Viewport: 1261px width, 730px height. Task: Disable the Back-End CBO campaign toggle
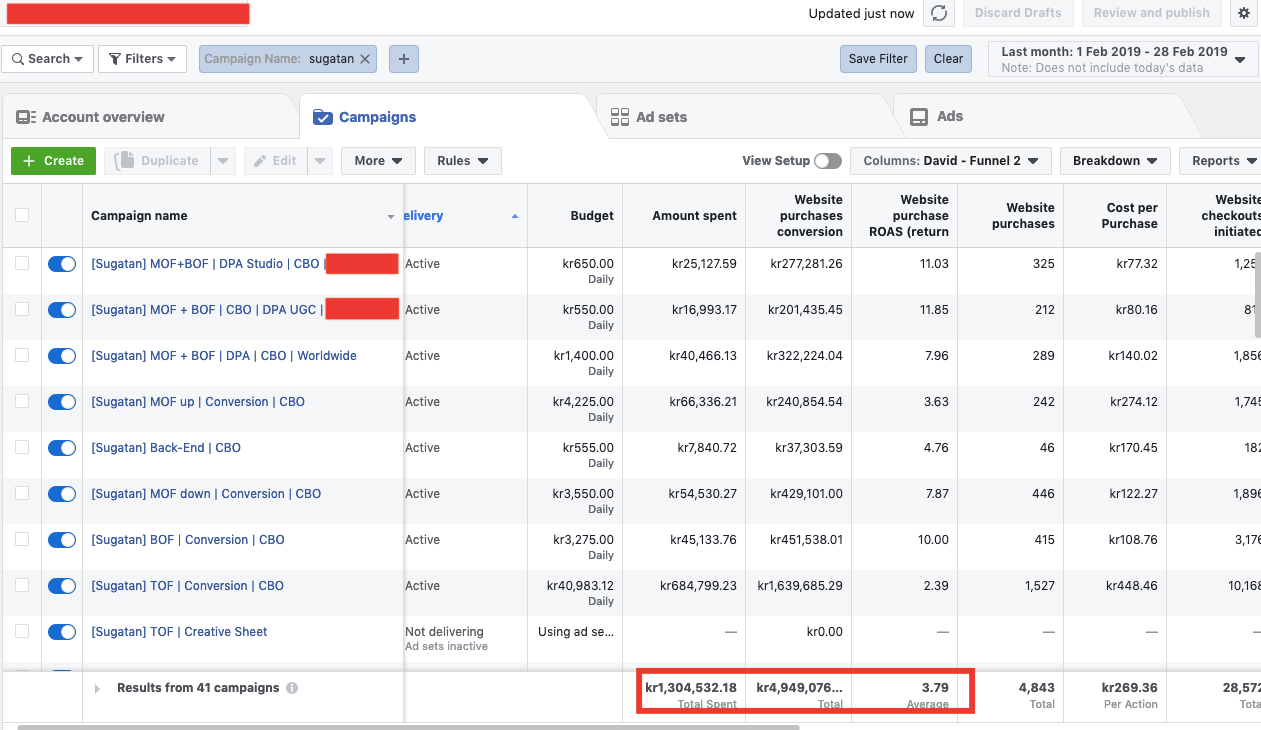pyautogui.click(x=62, y=448)
